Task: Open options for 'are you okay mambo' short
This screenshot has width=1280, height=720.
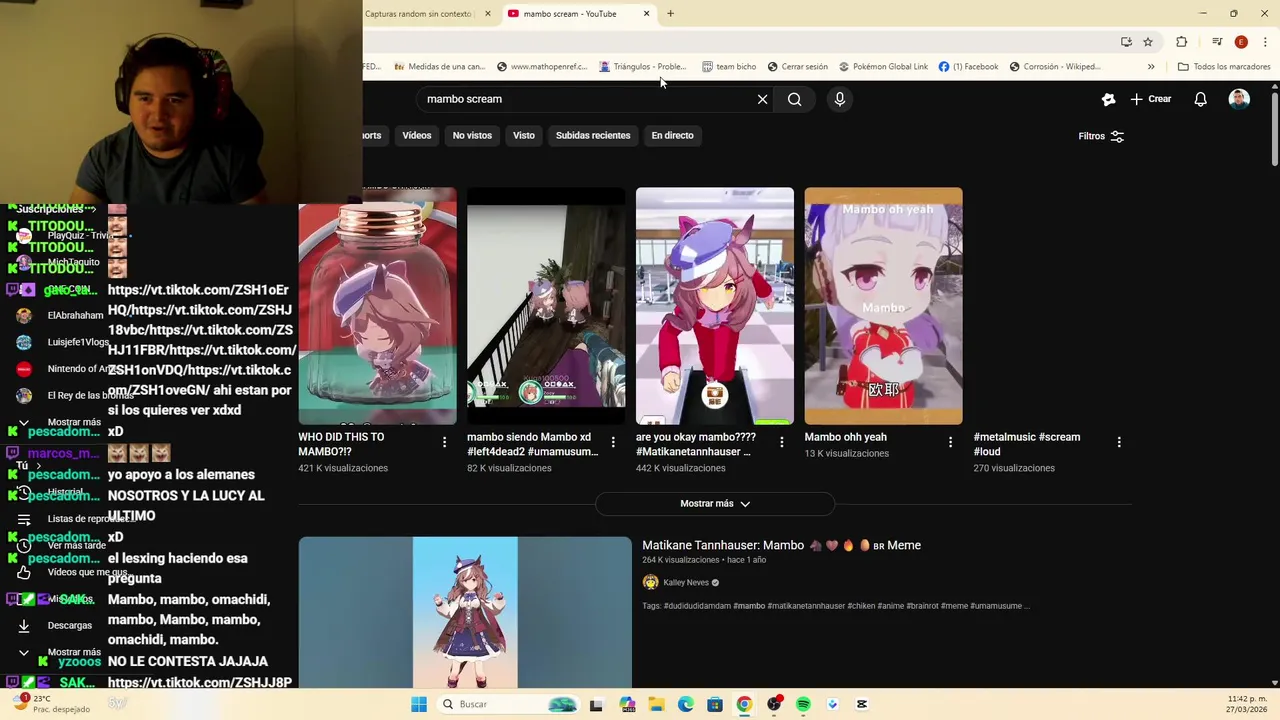Action: click(x=782, y=442)
